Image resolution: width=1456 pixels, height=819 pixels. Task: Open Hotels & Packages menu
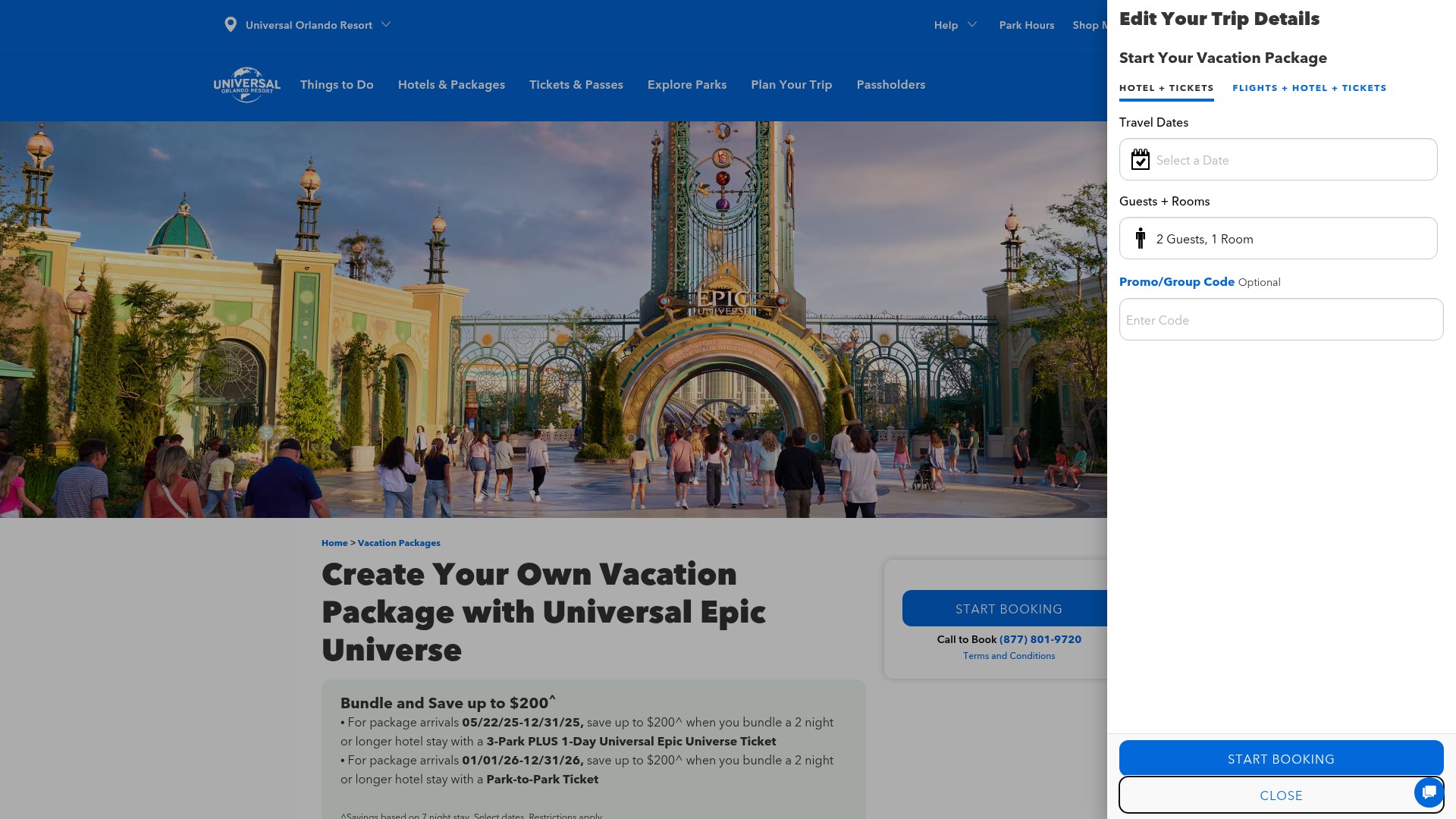click(451, 85)
